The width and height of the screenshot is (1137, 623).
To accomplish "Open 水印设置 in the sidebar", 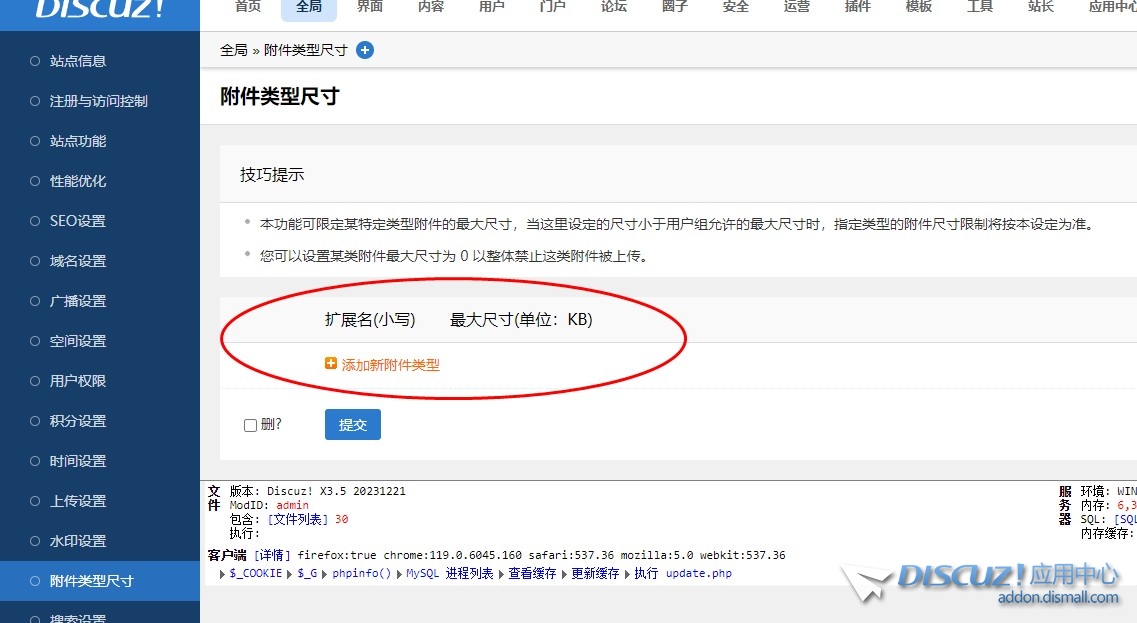I will pyautogui.click(x=78, y=540).
